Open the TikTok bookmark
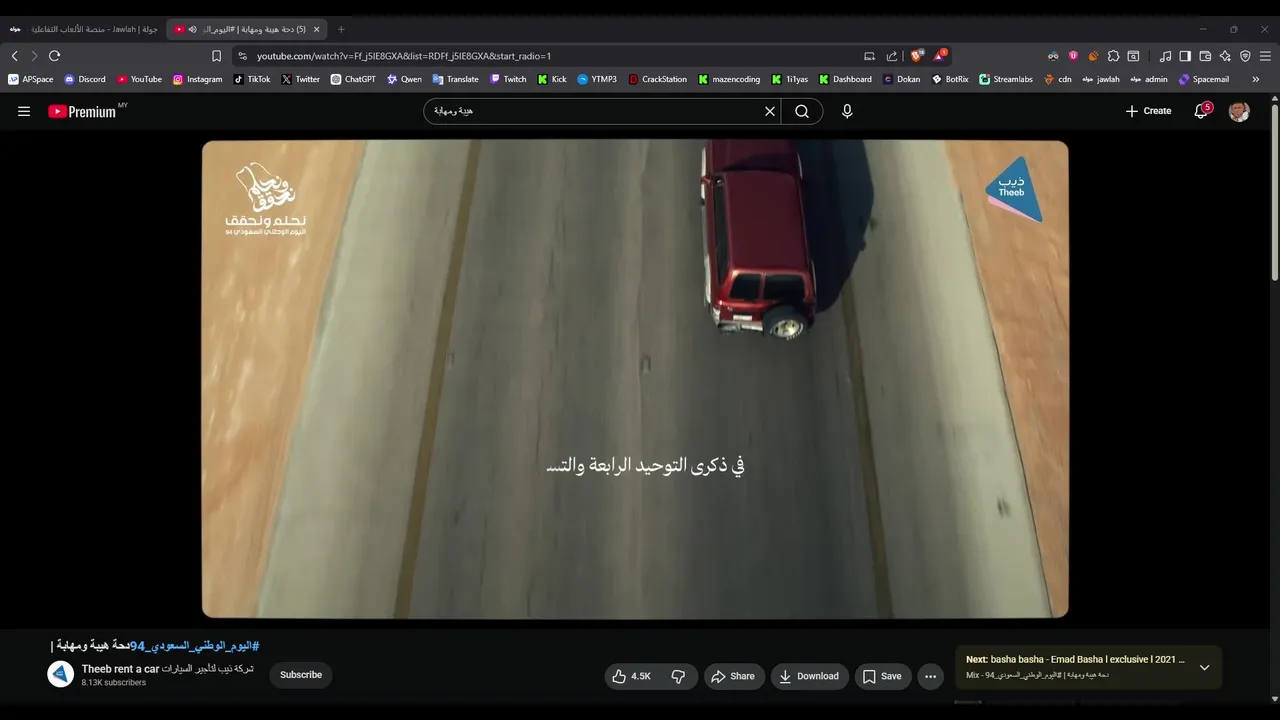Screen dimensions: 1280x720 252,79
